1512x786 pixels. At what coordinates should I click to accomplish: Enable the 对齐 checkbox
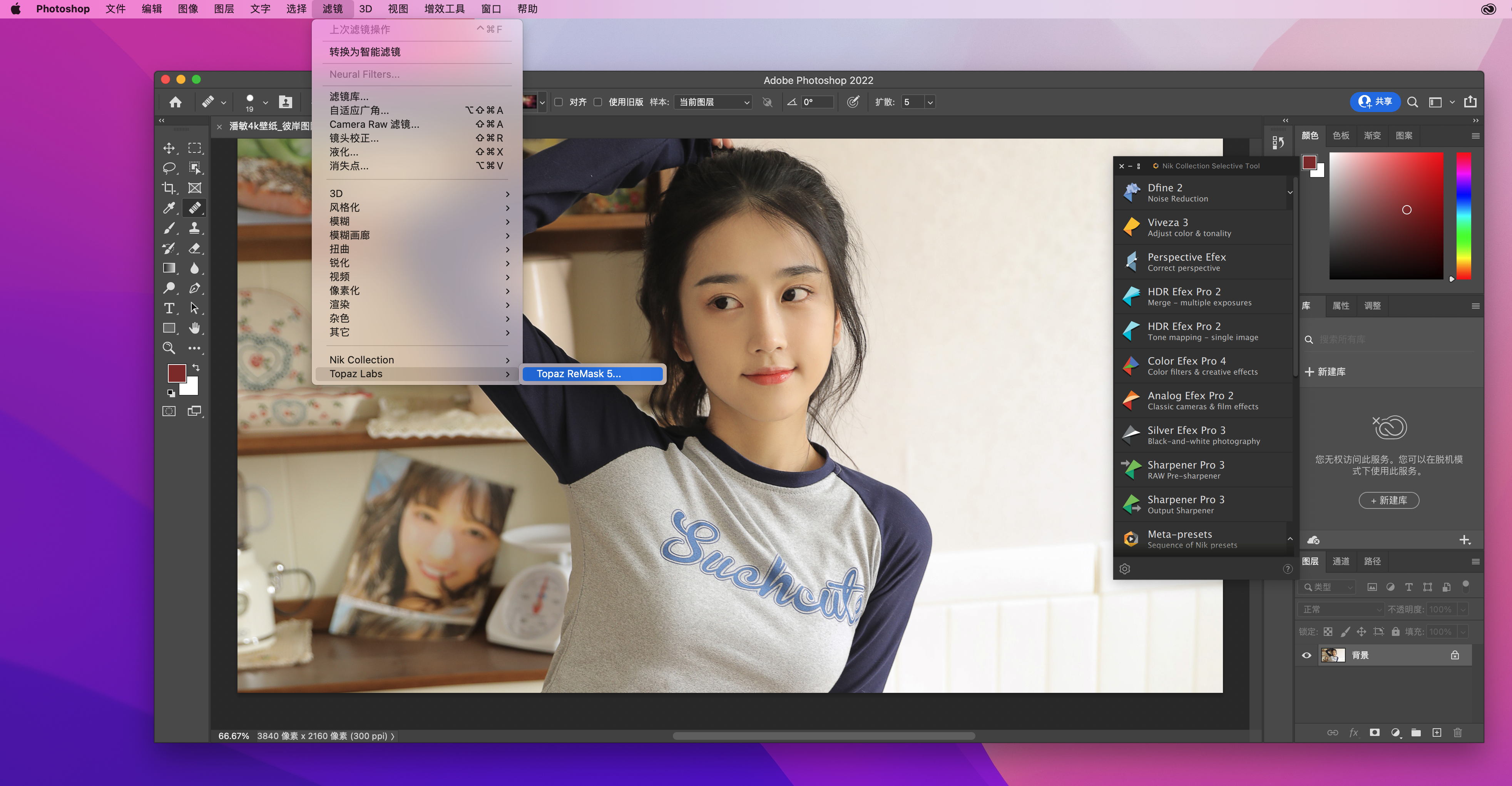559,102
